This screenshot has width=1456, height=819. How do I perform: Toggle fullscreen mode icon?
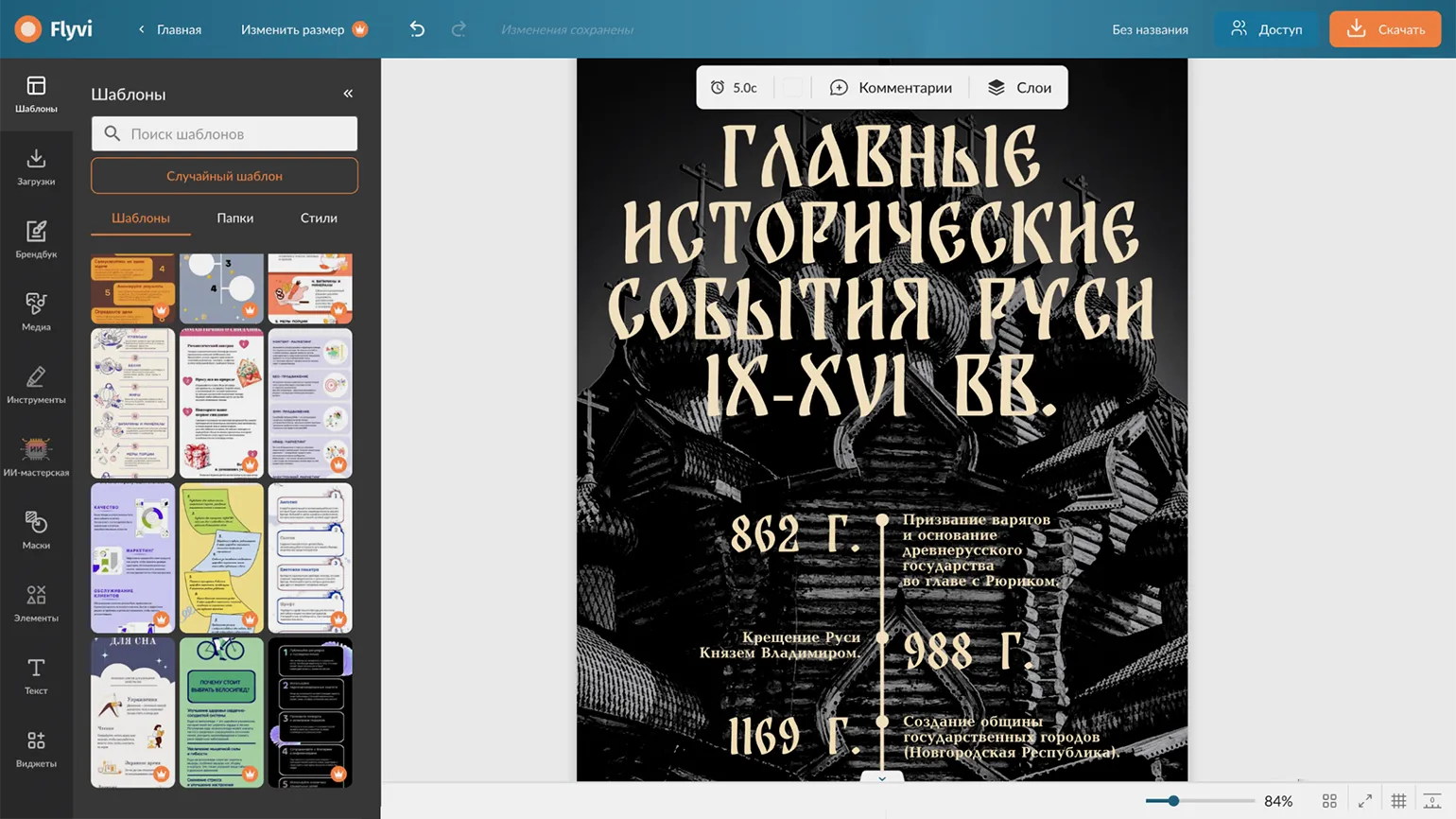[1364, 801]
